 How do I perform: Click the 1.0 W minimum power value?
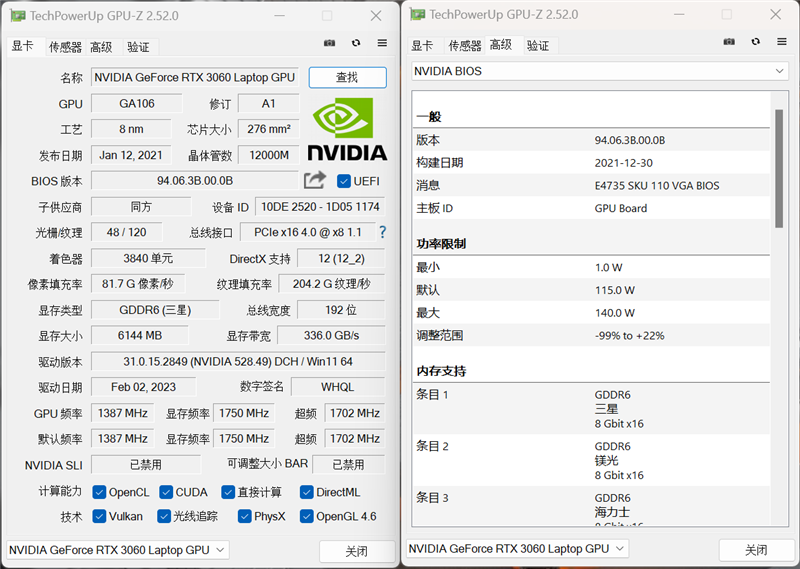coord(608,267)
